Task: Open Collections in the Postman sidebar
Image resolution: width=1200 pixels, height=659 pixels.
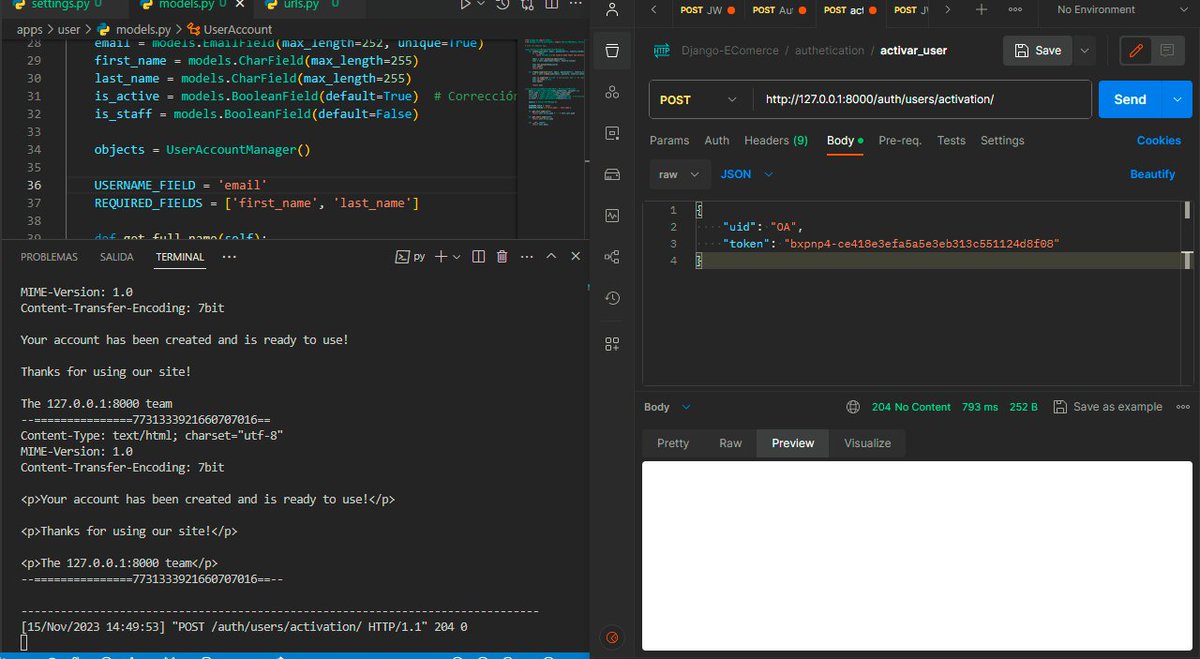Action: 612,50
